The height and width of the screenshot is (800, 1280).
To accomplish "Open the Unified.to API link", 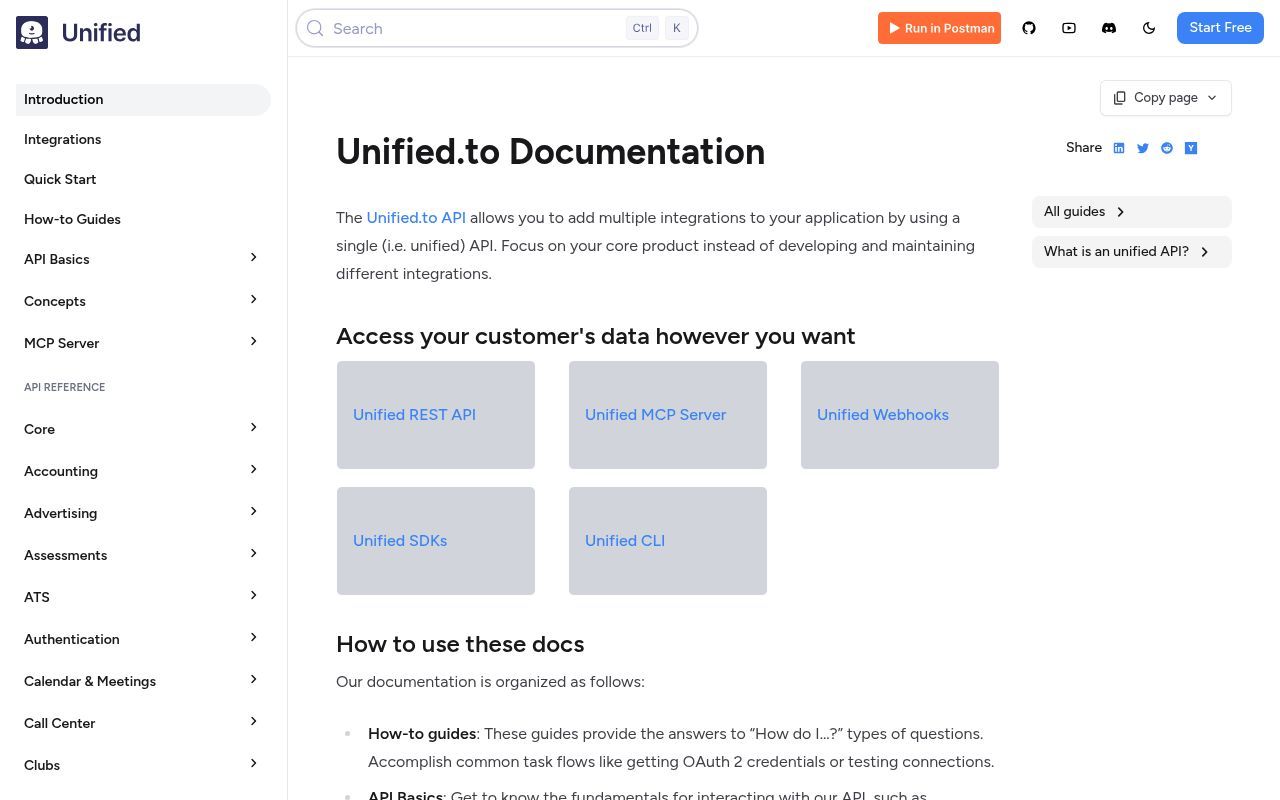I will [416, 218].
